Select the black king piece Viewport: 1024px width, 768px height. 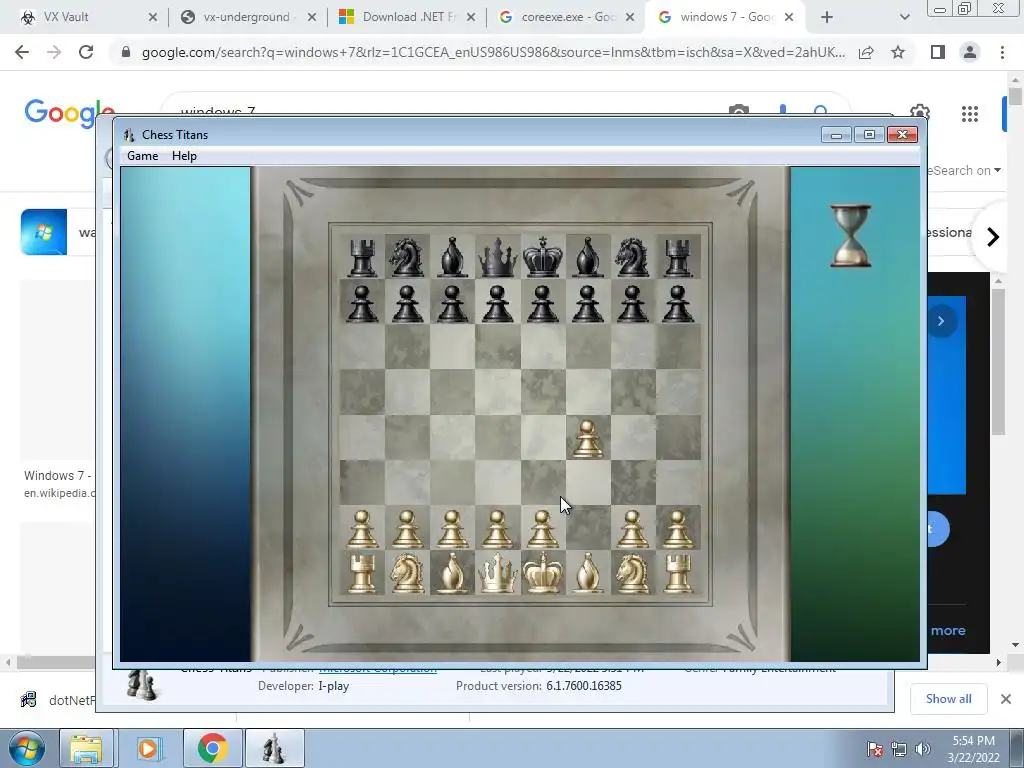pyautogui.click(x=543, y=257)
